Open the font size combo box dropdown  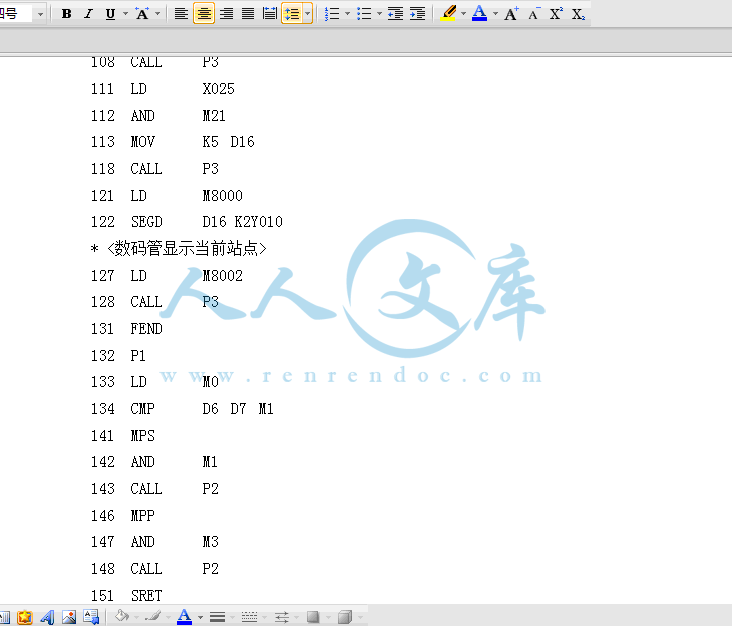40,14
